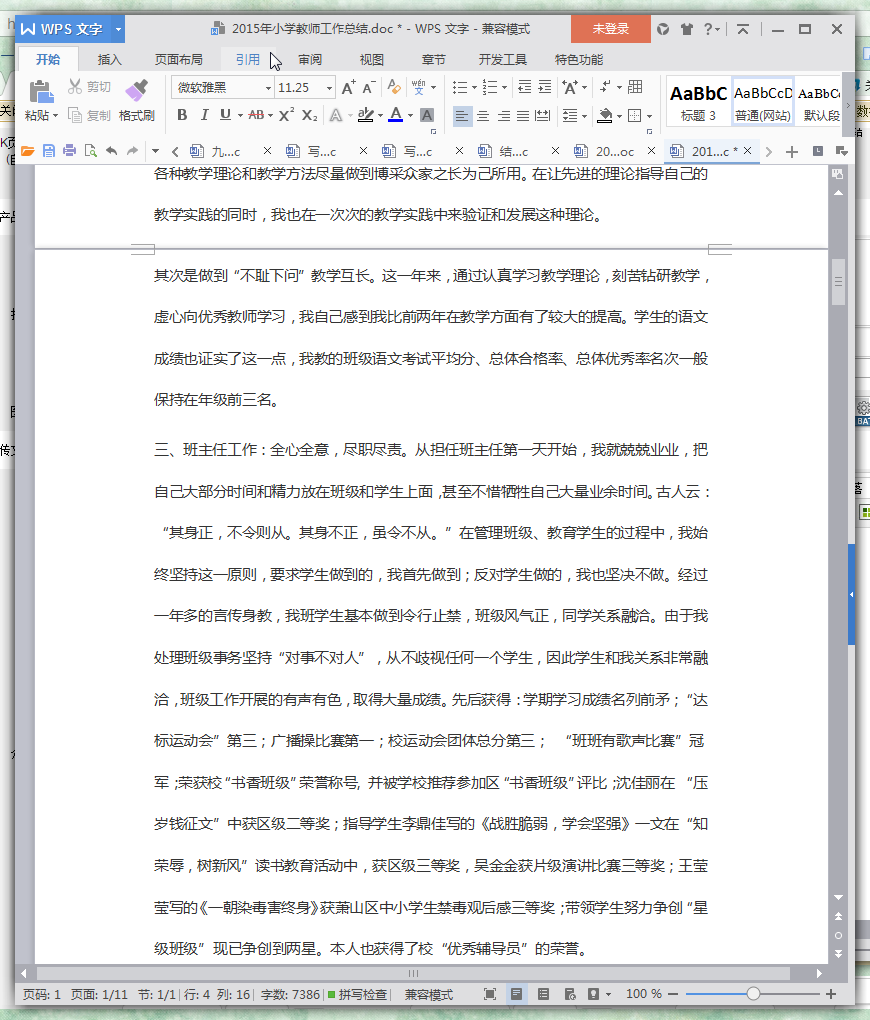Image resolution: width=870 pixels, height=1020 pixels.
Task: Set left text alignment
Action: point(461,116)
